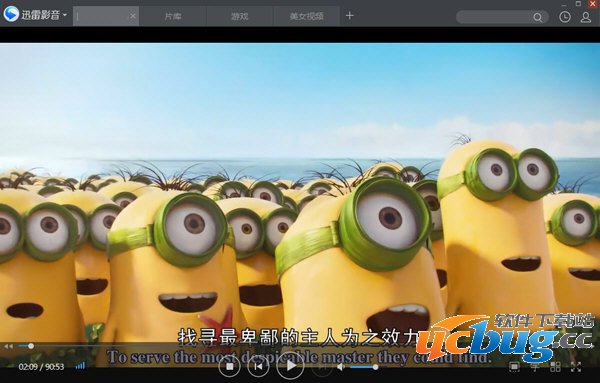The width and height of the screenshot is (600, 383).
Task: Open the grid playlist icon
Action: point(555,367)
